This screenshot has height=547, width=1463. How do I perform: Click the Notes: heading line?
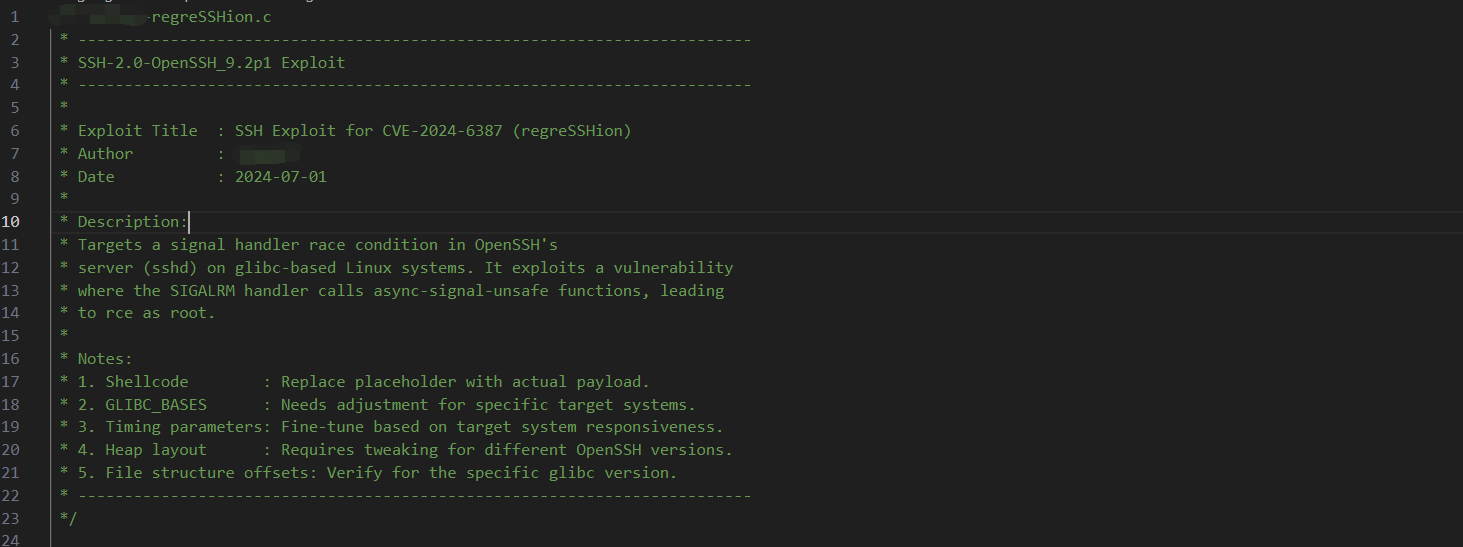pyautogui.click(x=105, y=359)
